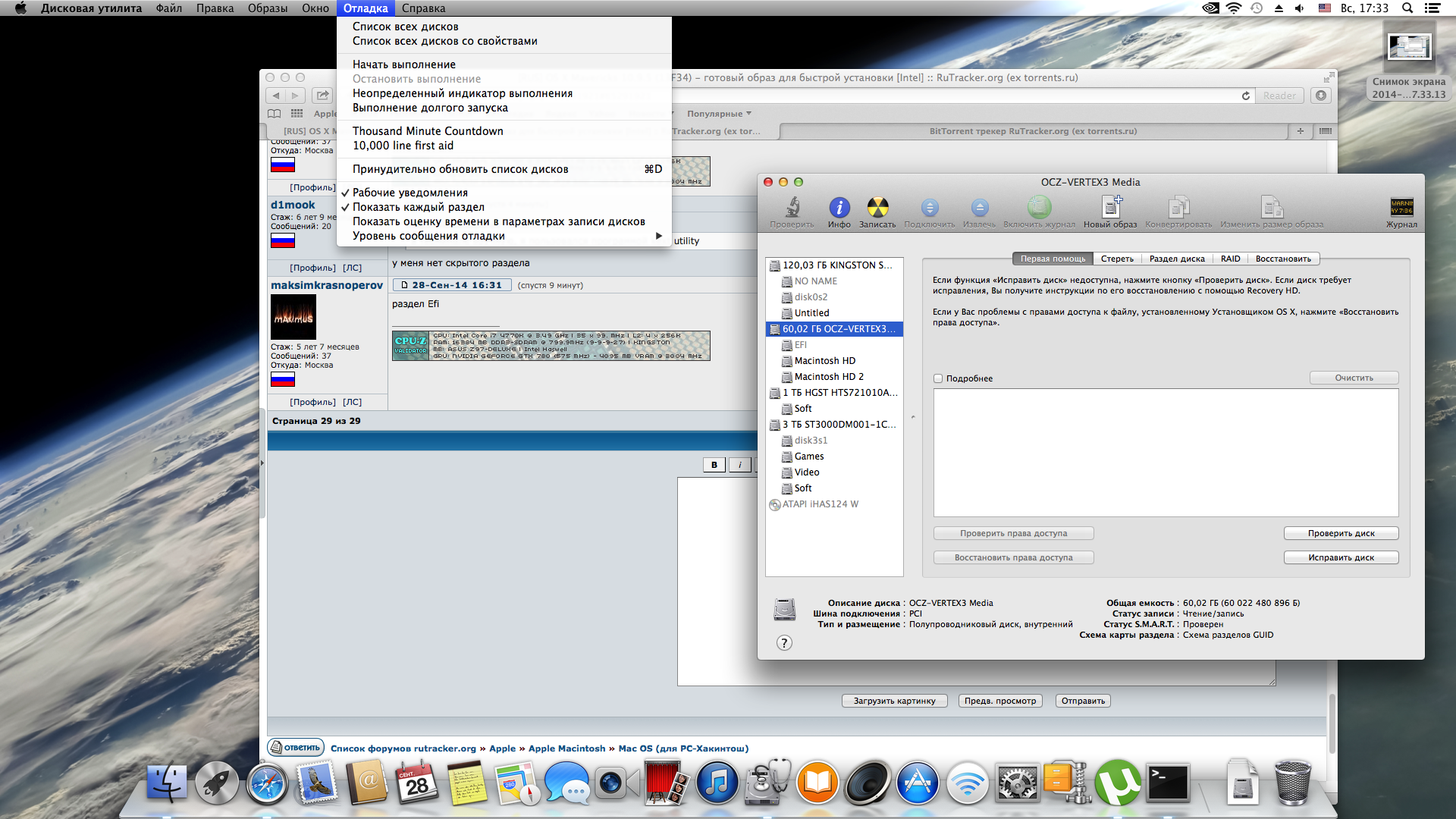Open uTorrent from the Dock
The width and height of the screenshot is (1456, 819).
coord(1118,783)
